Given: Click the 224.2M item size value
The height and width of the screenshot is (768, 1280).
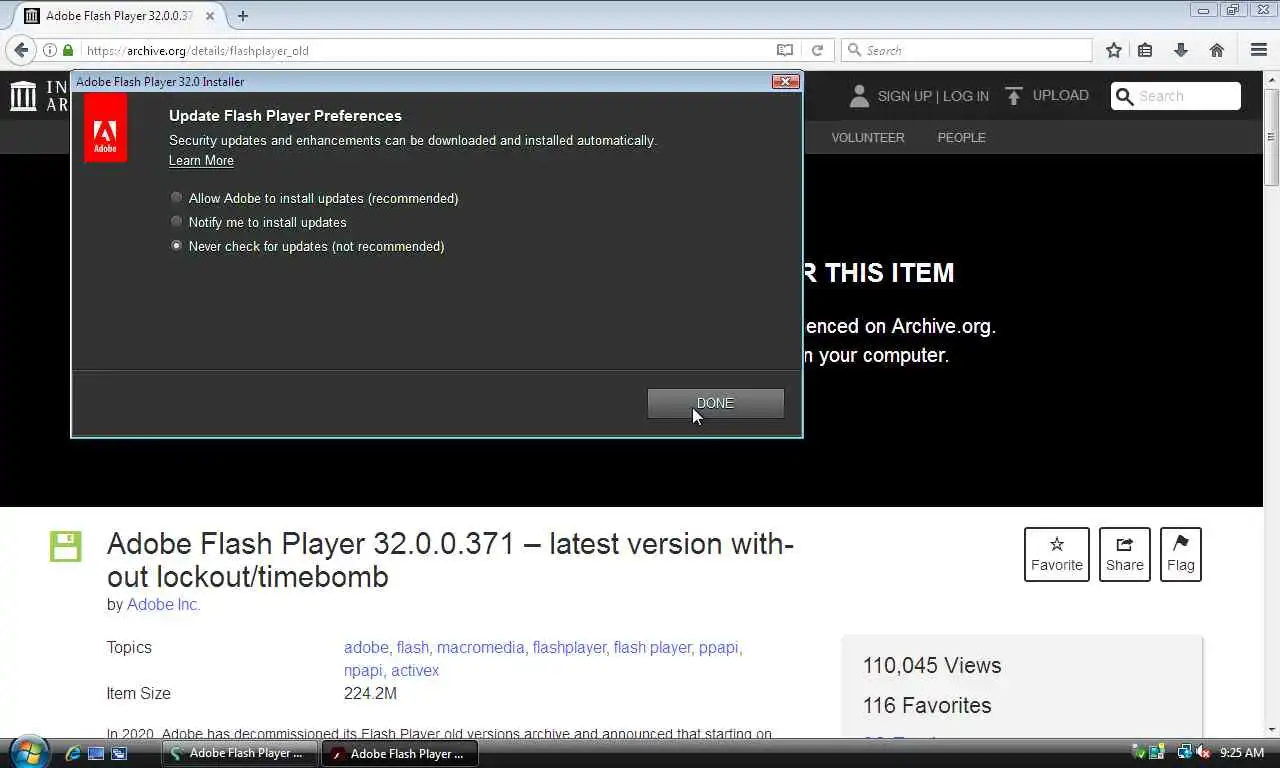Looking at the screenshot, I should tap(370, 693).
